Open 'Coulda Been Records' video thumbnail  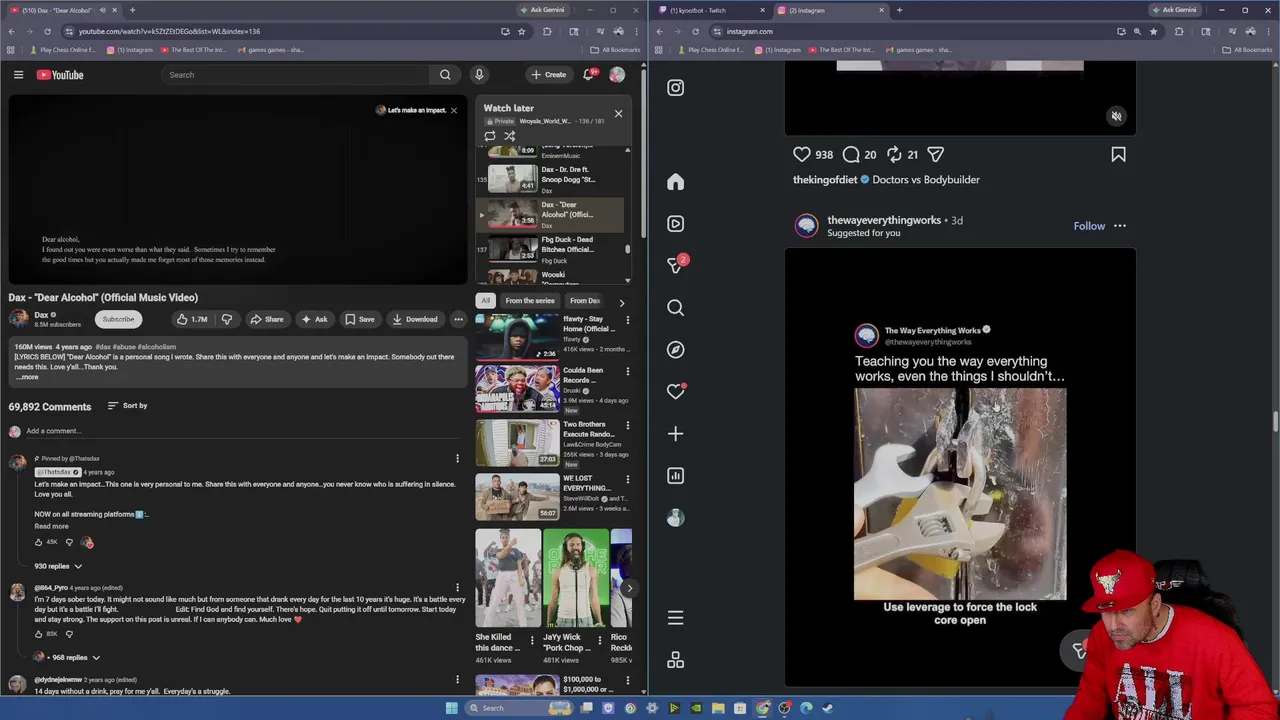click(x=517, y=390)
